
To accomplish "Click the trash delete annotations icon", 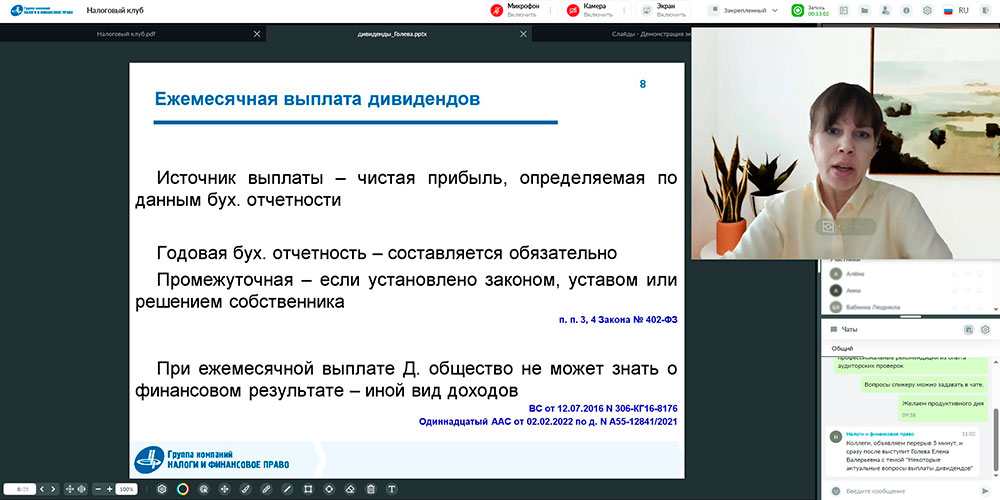I will point(371,489).
